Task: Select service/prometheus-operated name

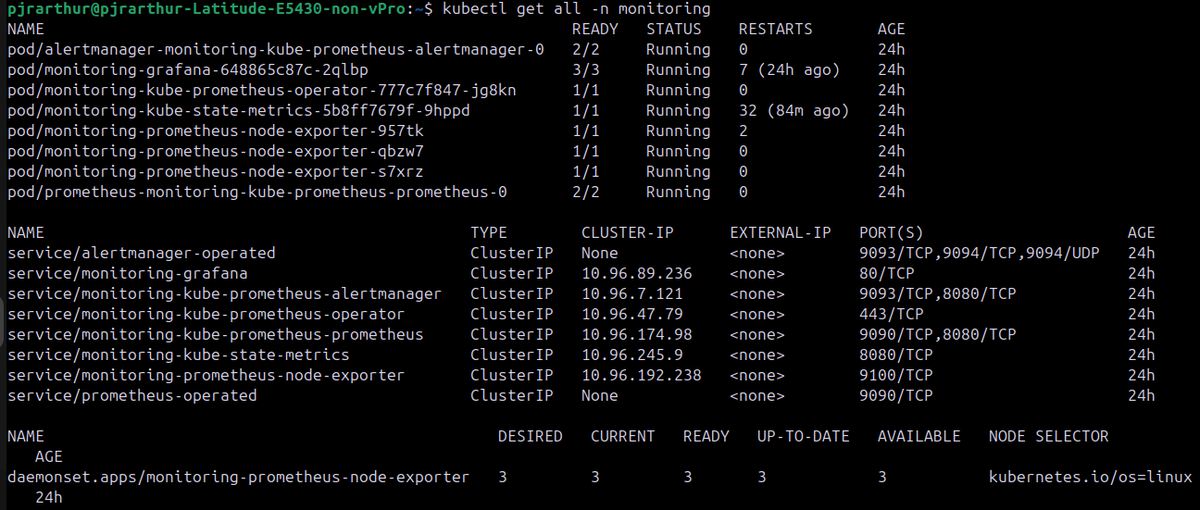Action: (x=132, y=396)
